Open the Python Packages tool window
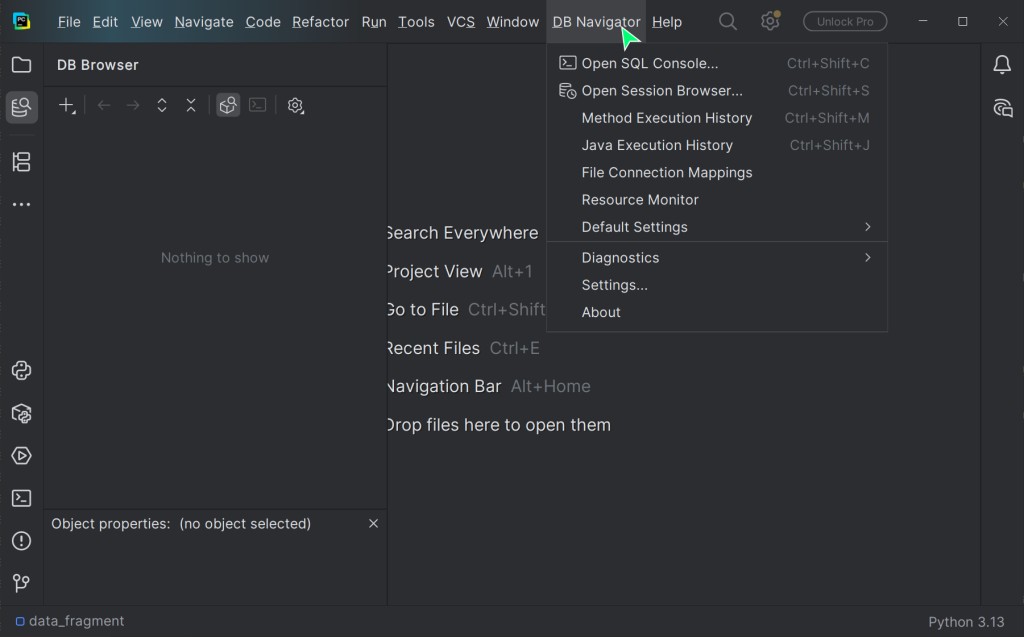 (x=21, y=413)
